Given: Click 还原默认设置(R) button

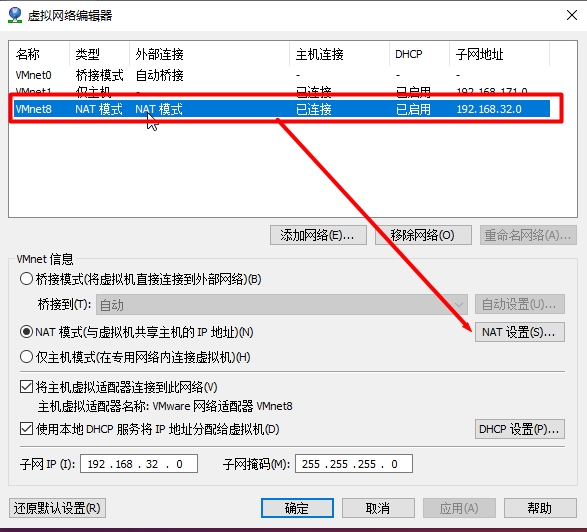Looking at the screenshot, I should pyautogui.click(x=57, y=508).
